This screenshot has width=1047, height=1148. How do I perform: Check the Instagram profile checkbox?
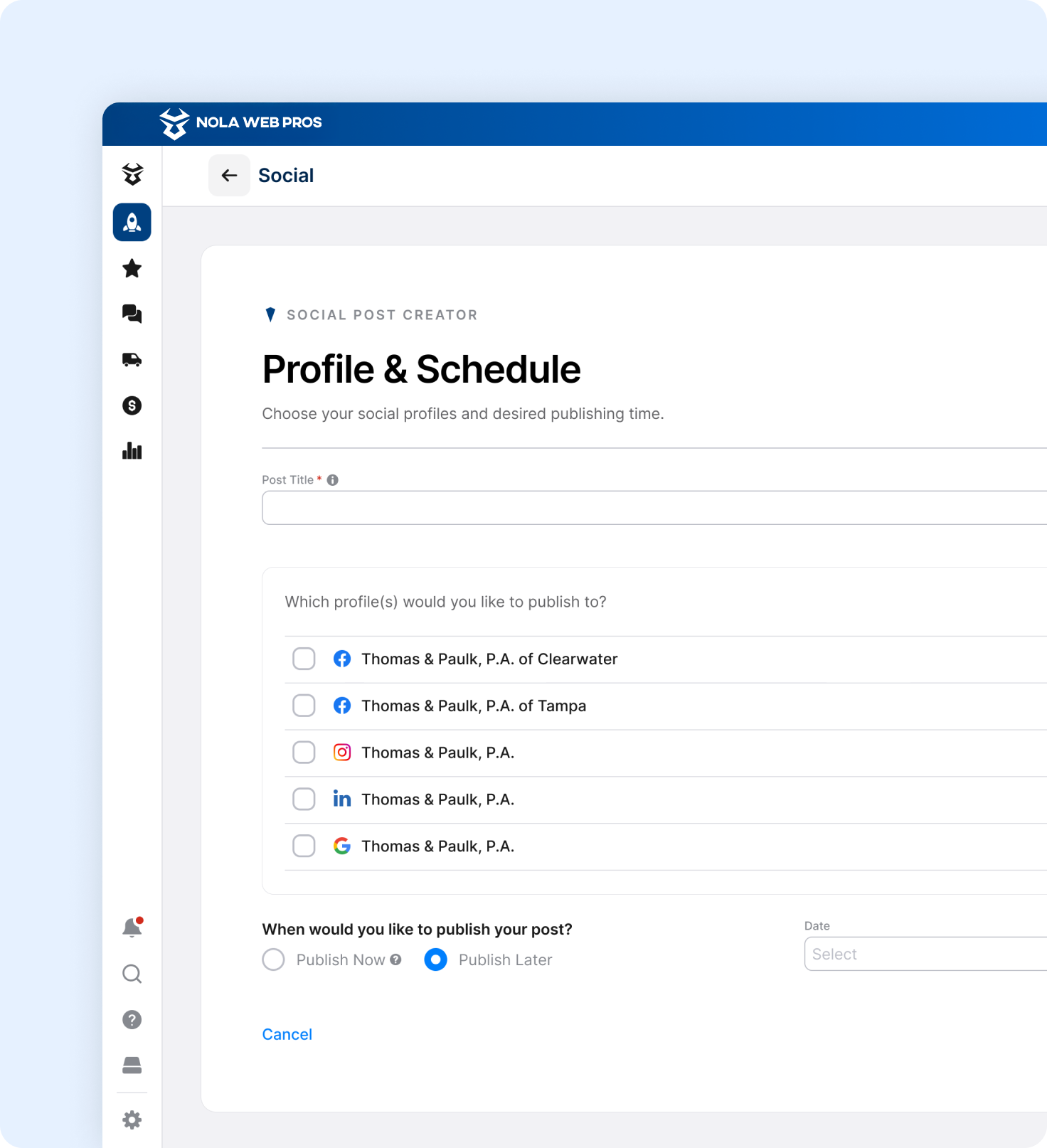point(304,753)
